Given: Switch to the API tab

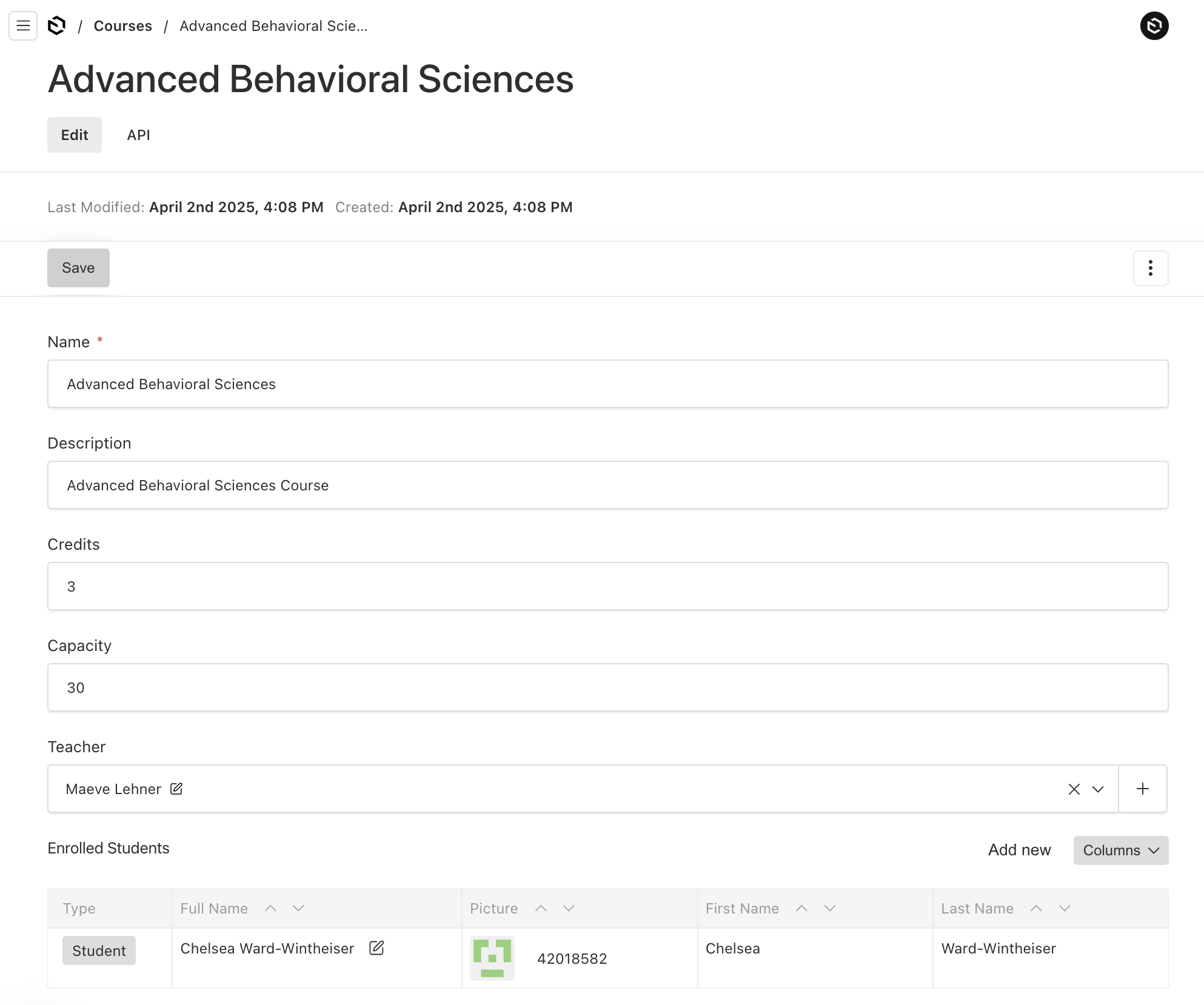Looking at the screenshot, I should click(138, 135).
